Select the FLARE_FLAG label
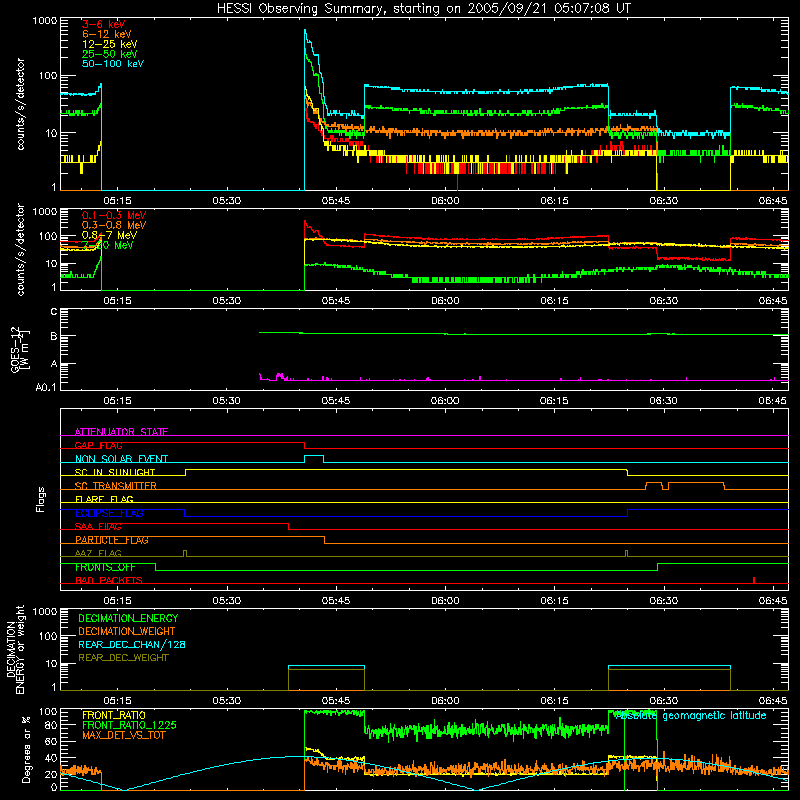Image resolution: width=800 pixels, height=800 pixels. click(x=104, y=499)
